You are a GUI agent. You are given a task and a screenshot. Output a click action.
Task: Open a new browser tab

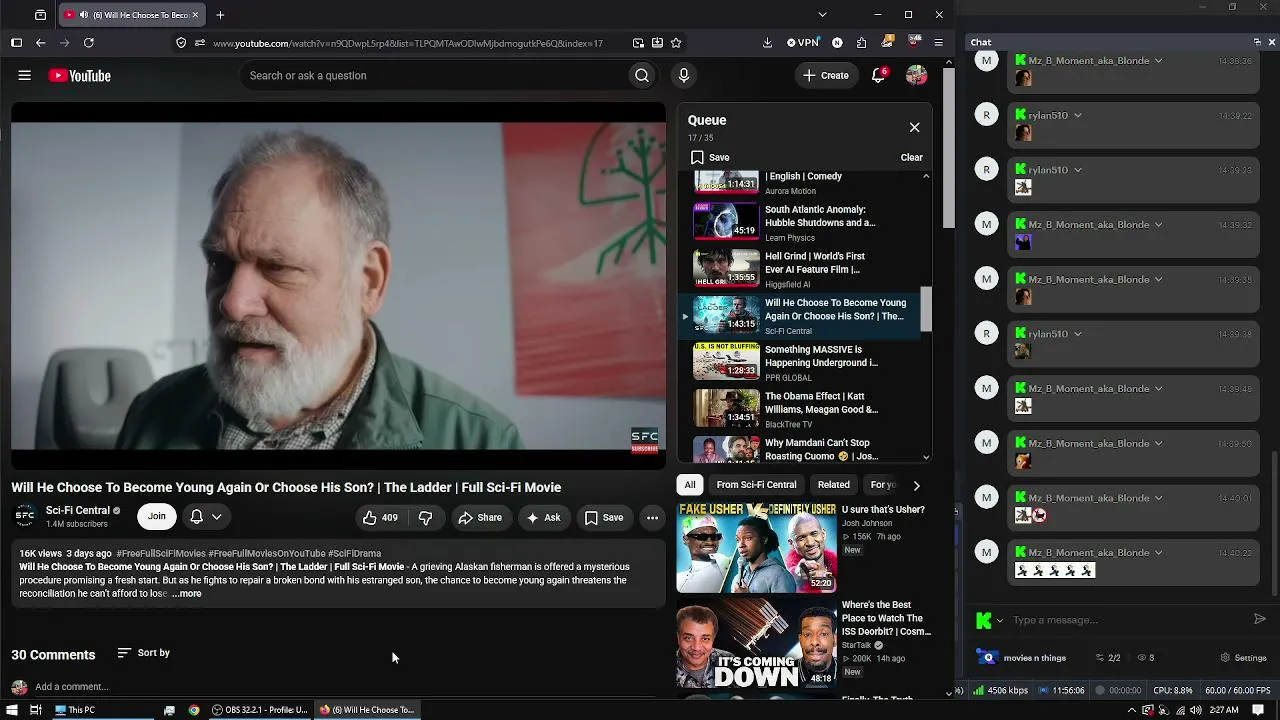[x=220, y=15]
